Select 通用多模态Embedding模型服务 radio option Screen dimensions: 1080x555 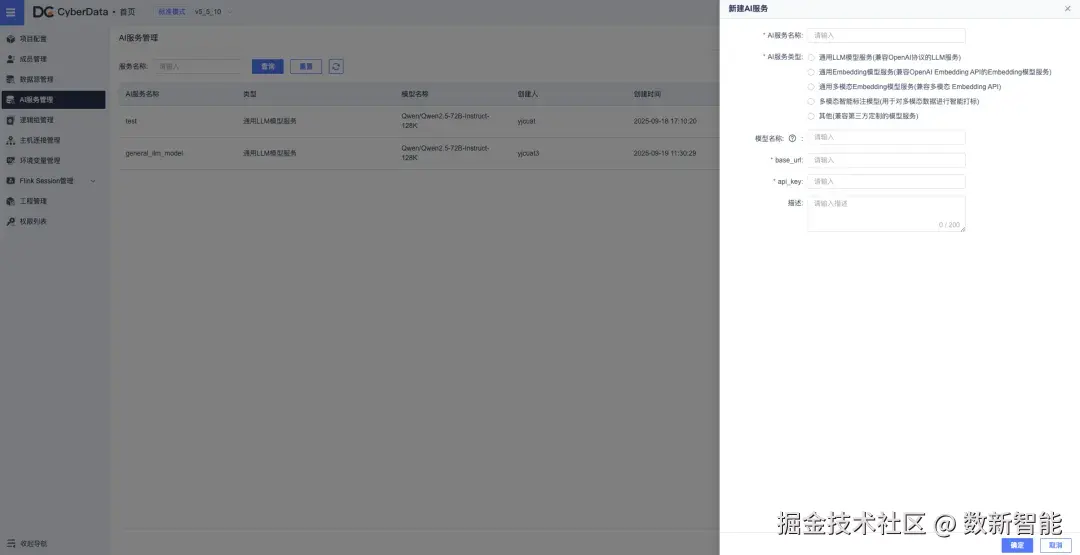click(811, 87)
